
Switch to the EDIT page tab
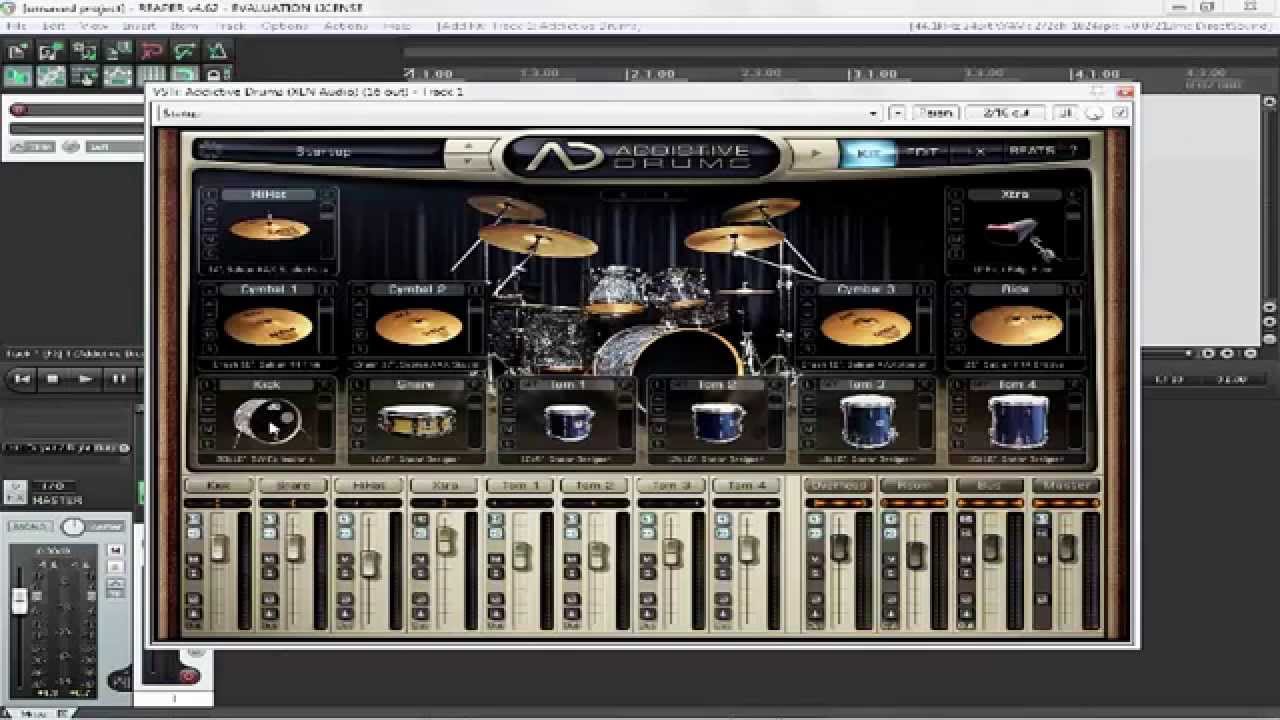pyautogui.click(x=920, y=152)
